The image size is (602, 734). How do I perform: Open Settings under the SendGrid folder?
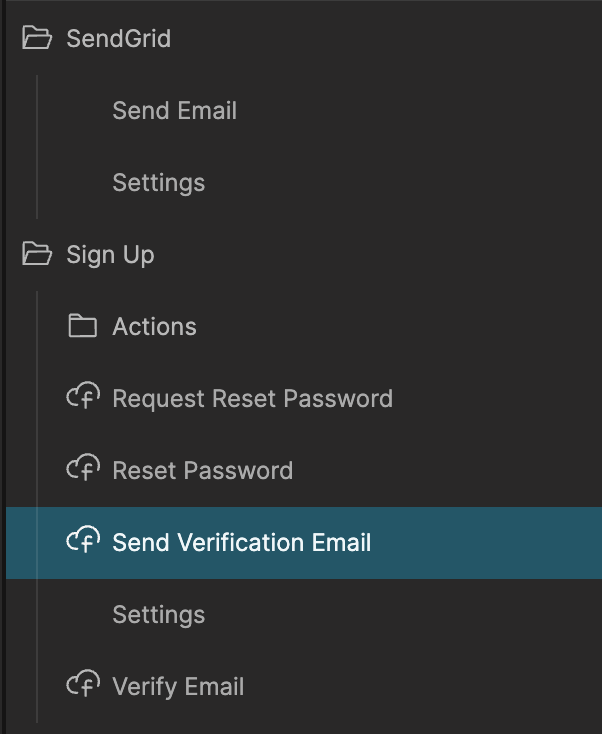point(158,183)
